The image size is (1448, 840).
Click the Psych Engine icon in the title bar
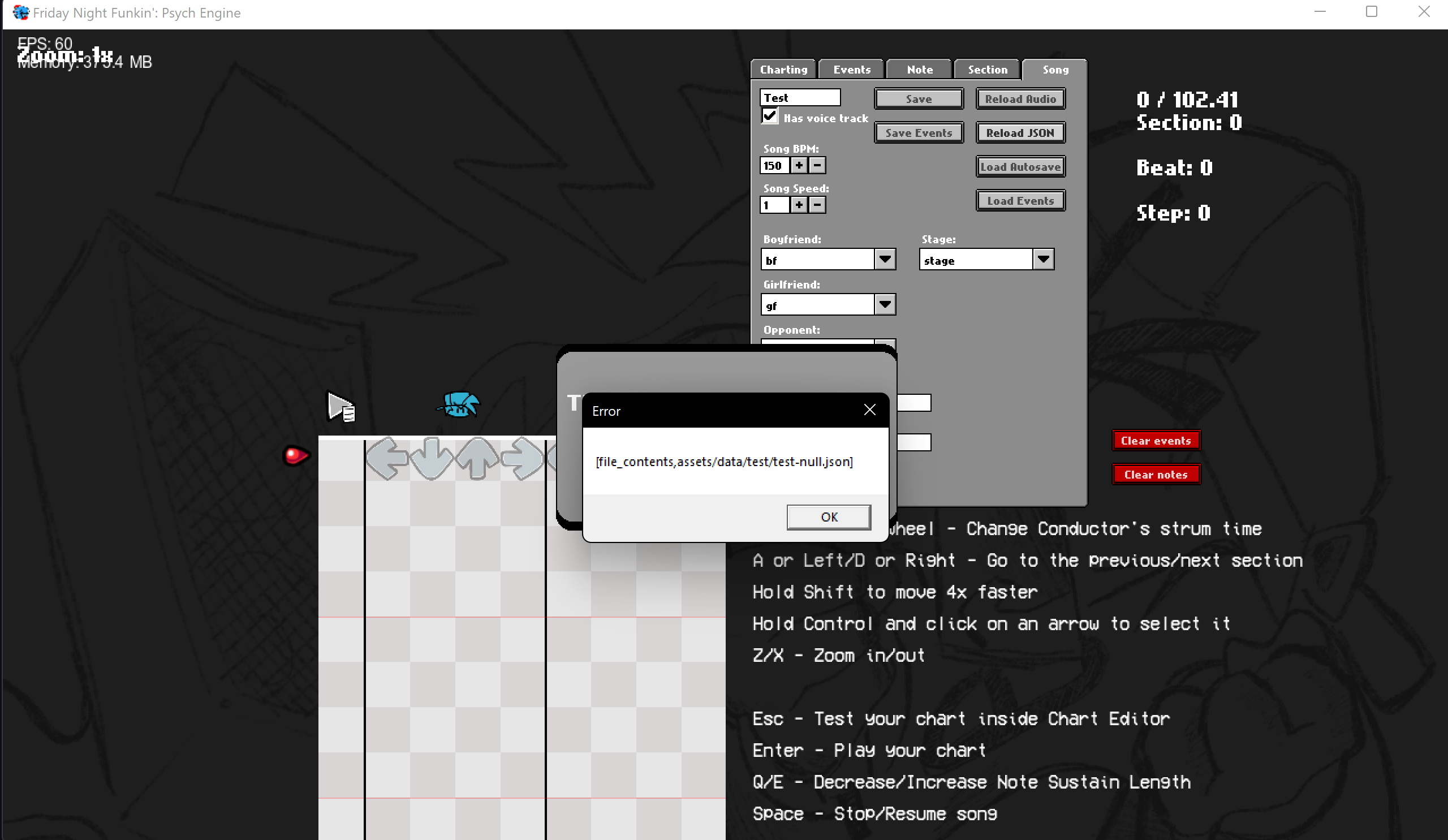(x=21, y=12)
